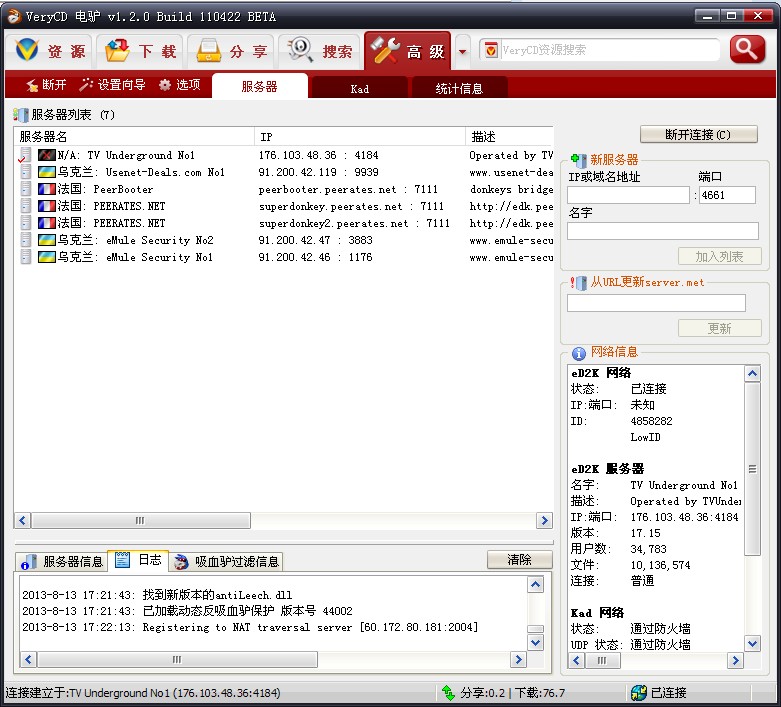Open the 吸血驴过滤信息 tab

coord(226,562)
